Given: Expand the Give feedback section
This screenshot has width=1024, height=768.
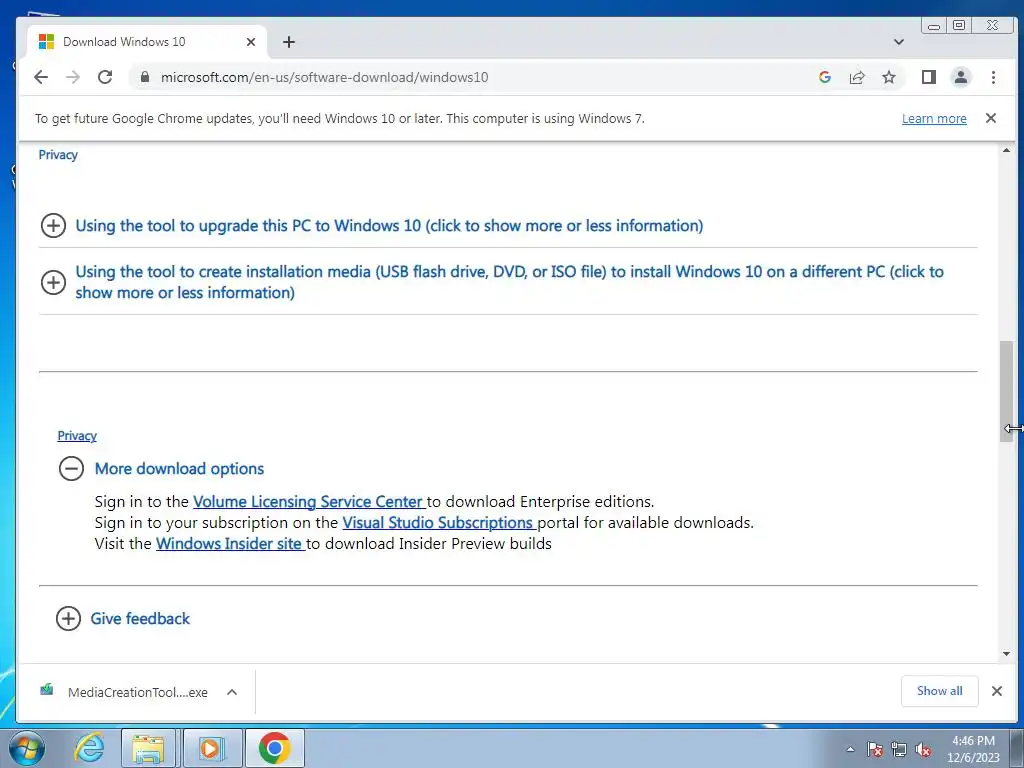Looking at the screenshot, I should (x=68, y=618).
